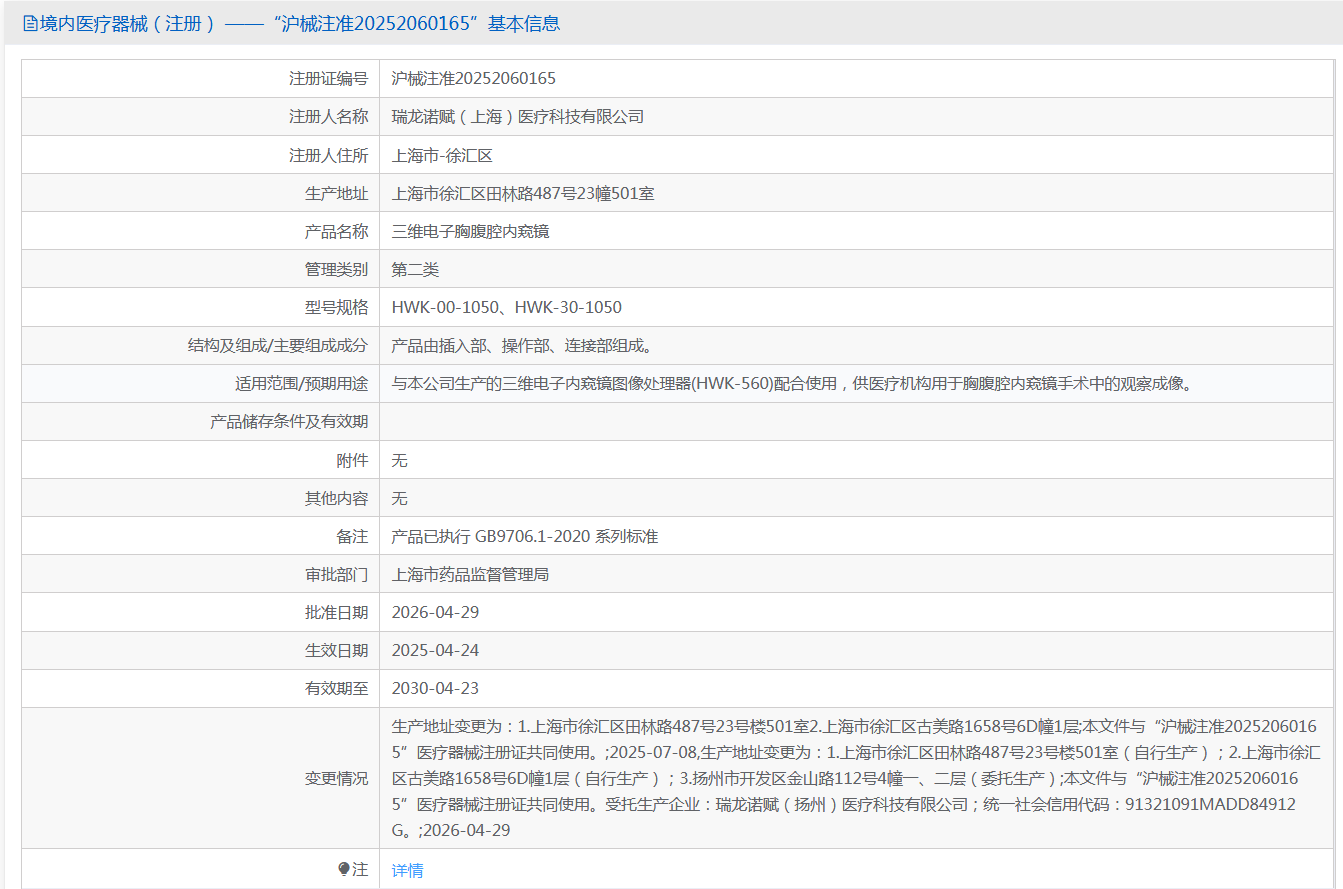1343x889 pixels.
Task: Select the change-history paragraph starting 生产地址变更为
Action: 856,778
